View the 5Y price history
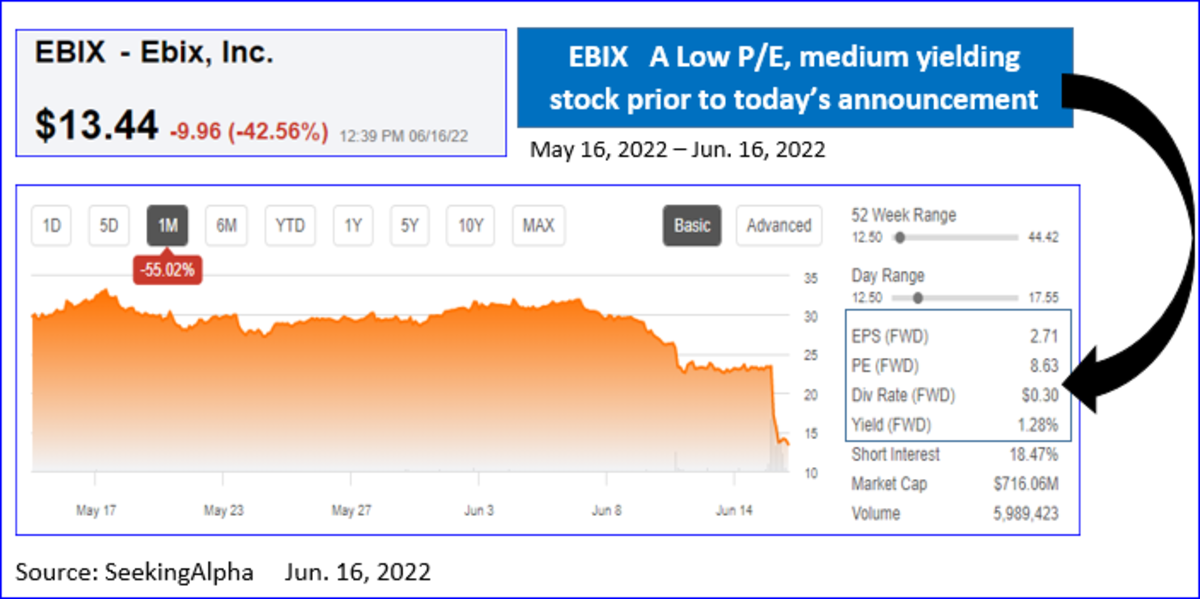Viewport: 1200px width, 599px height. click(409, 225)
